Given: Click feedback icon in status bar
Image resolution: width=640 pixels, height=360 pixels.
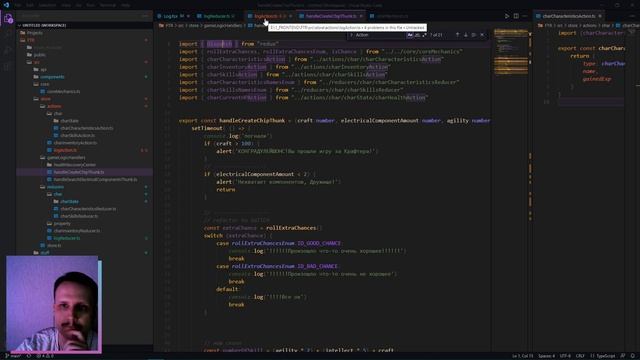Looking at the screenshot, I should tap(623, 356).
